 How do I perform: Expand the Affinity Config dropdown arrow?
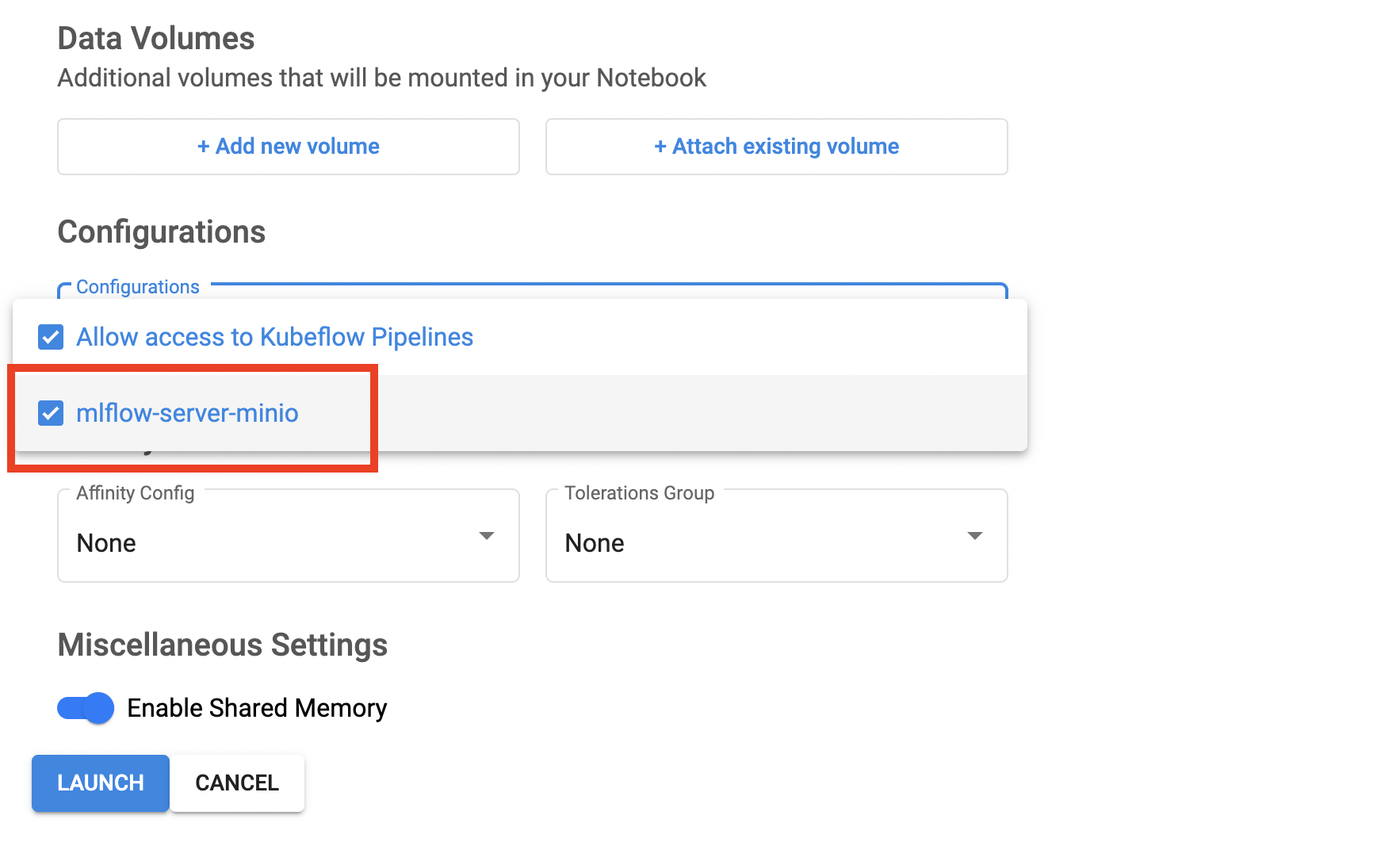pyautogui.click(x=487, y=536)
